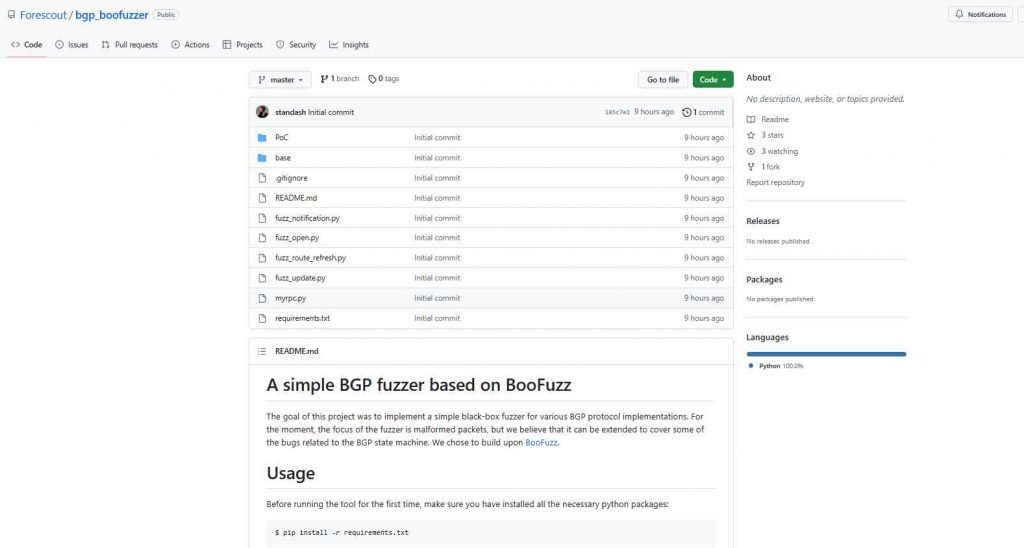
Task: View the 3 watching link
Action: coord(773,152)
